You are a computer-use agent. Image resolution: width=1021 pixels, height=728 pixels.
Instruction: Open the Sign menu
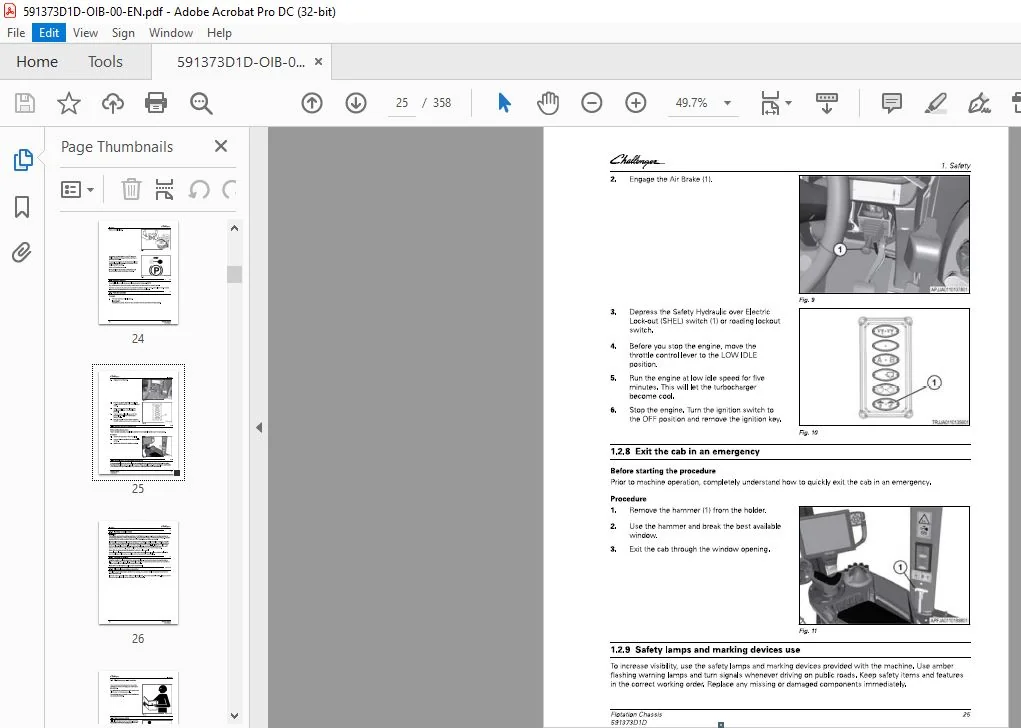point(123,33)
